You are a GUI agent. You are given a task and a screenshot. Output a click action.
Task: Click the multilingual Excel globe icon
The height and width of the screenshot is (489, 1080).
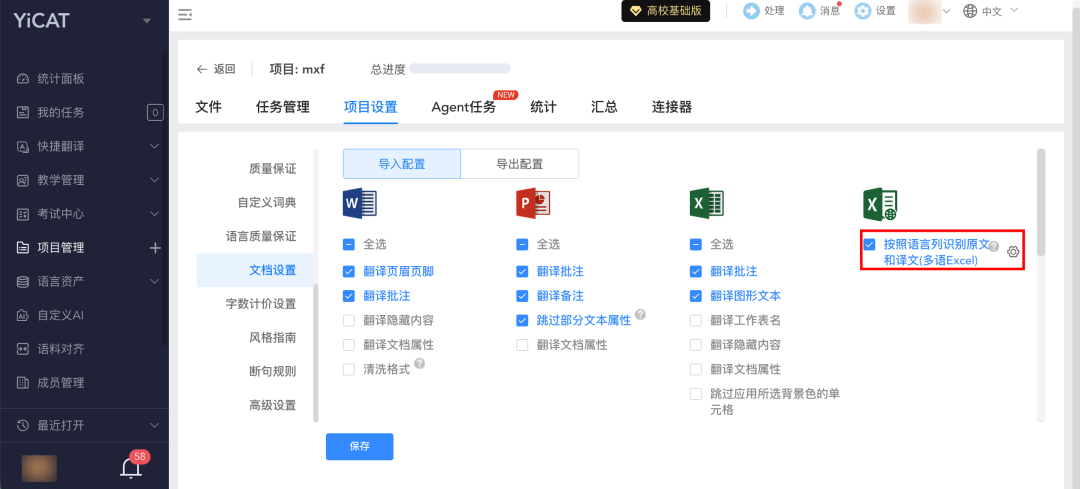click(880, 205)
